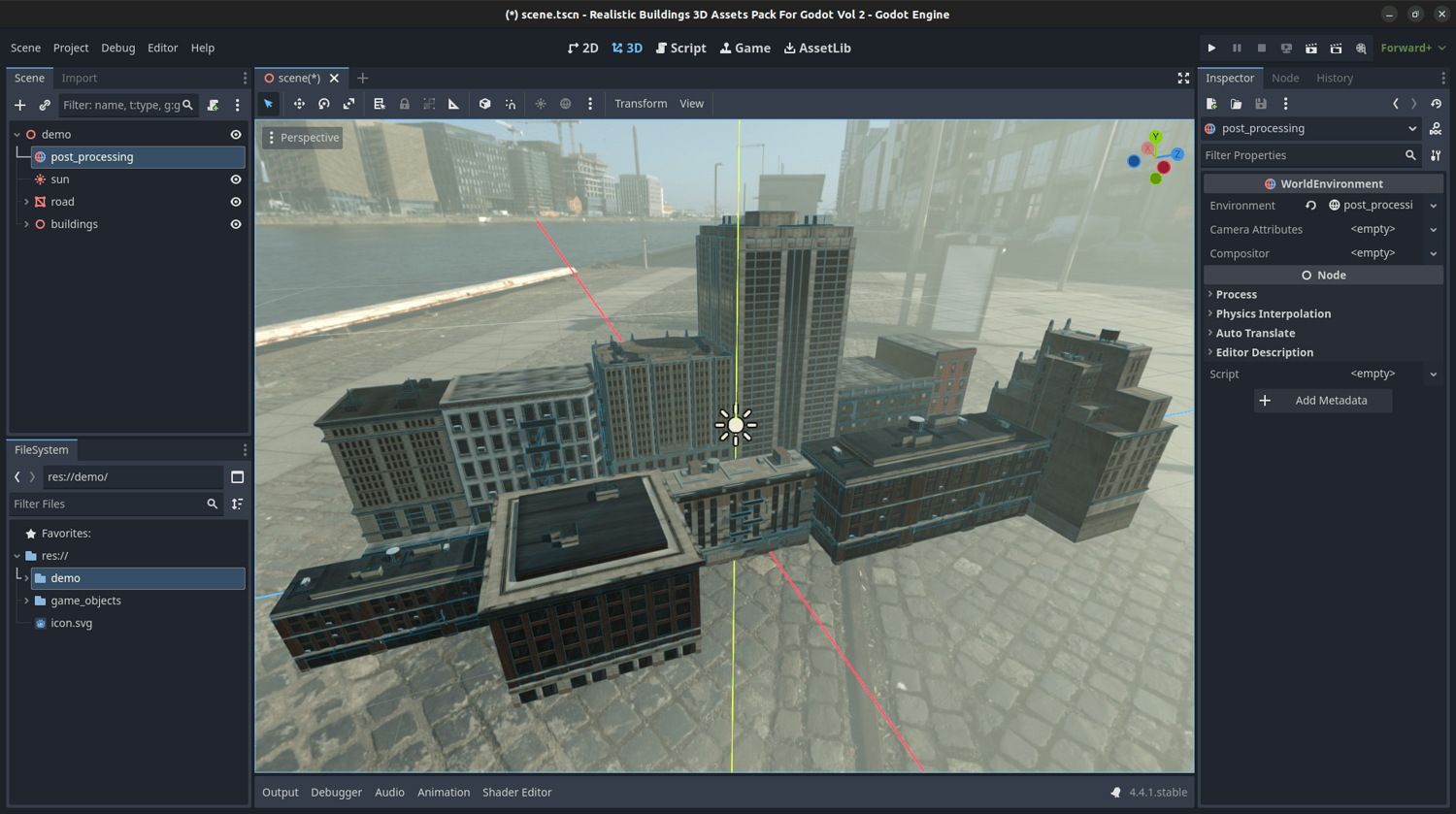1456x814 pixels.
Task: Hide the buildings node
Action: (x=236, y=224)
